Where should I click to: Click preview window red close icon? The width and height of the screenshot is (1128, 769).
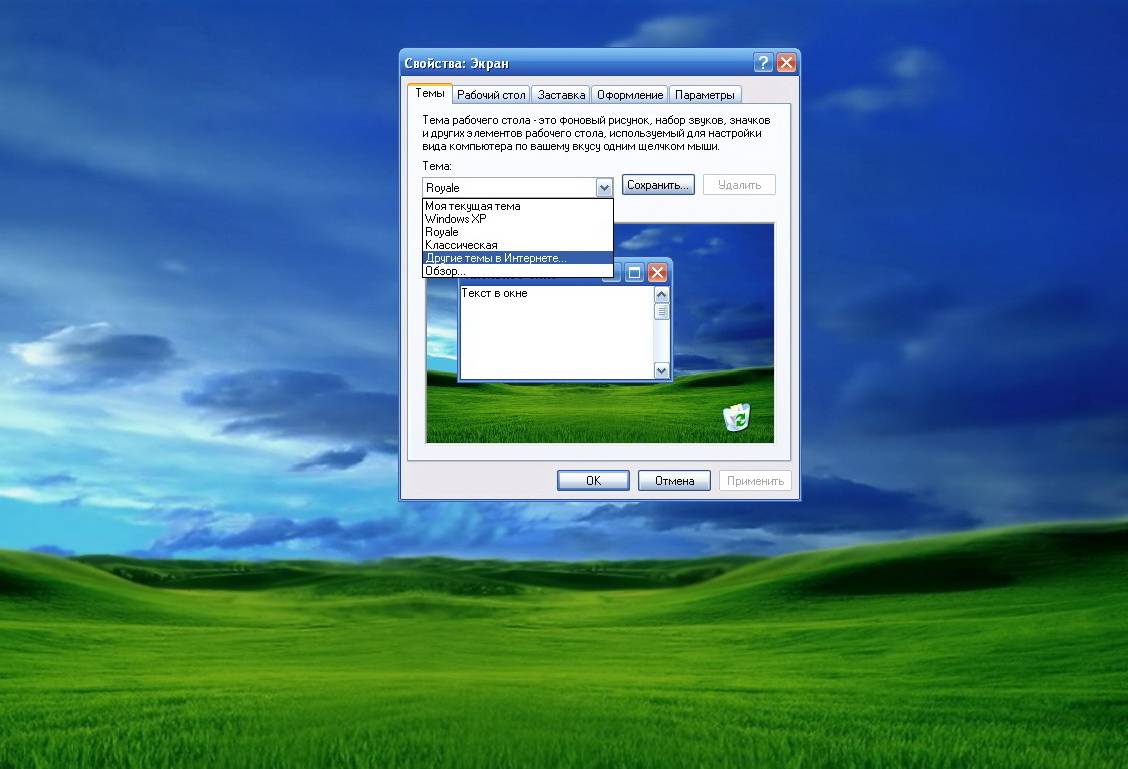(657, 273)
